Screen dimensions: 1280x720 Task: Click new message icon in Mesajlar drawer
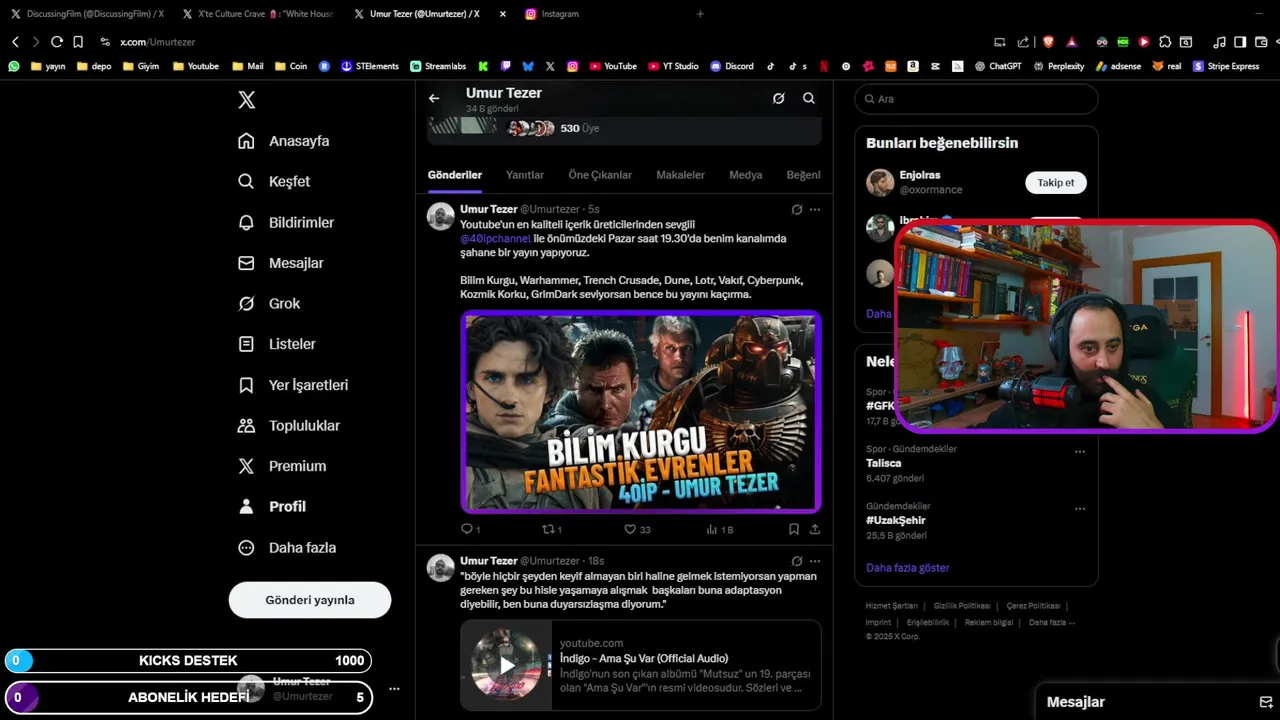pos(1265,702)
